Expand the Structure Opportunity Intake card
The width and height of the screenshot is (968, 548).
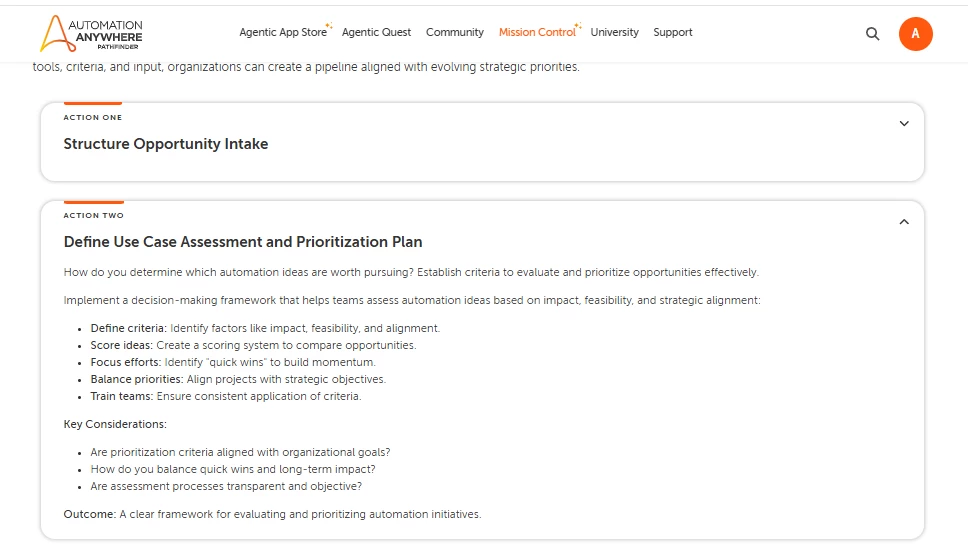point(482,142)
